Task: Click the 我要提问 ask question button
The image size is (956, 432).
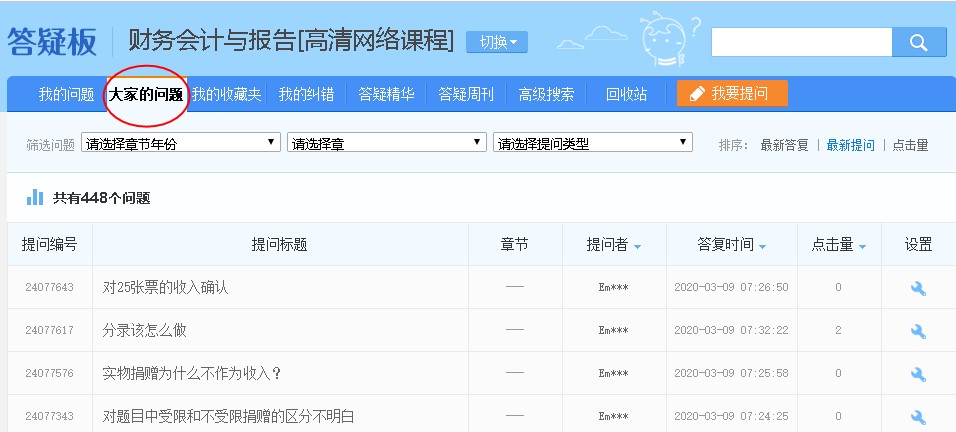Action: coord(732,94)
